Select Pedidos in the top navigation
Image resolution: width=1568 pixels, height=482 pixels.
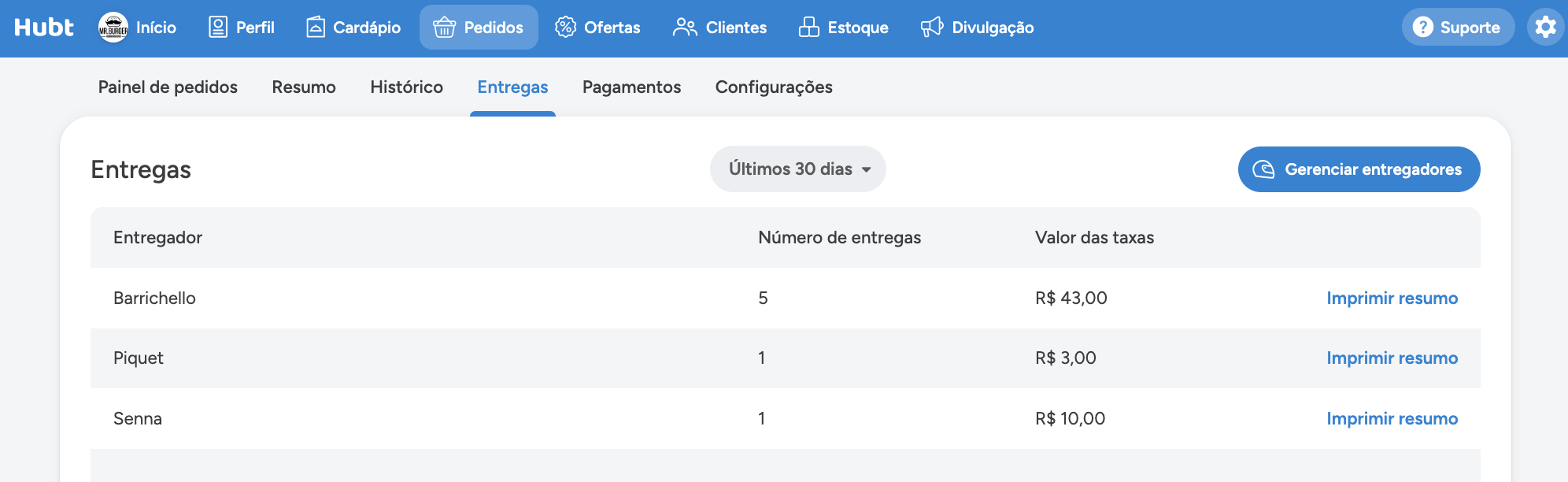[479, 28]
